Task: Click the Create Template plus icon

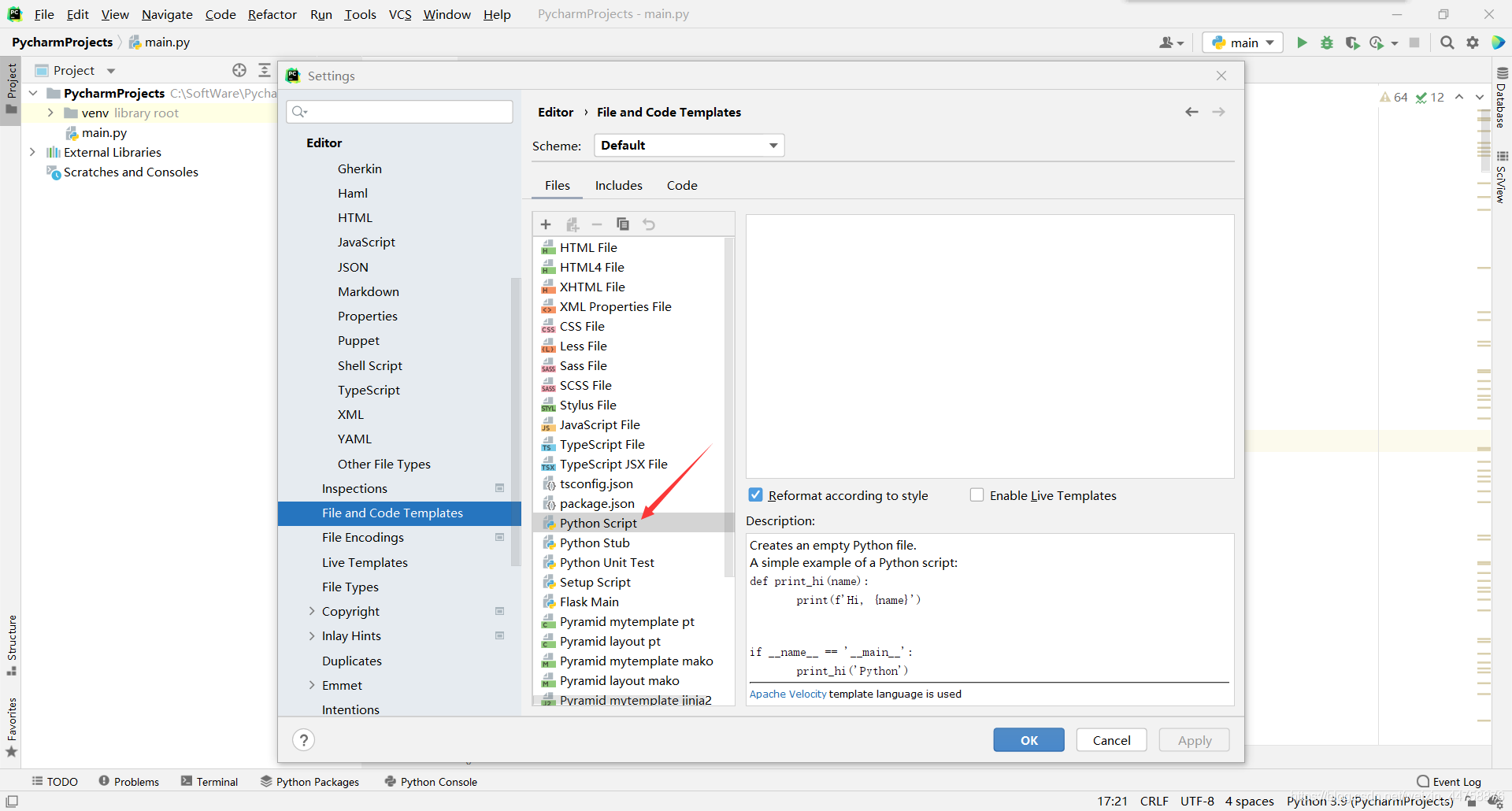Action: tap(546, 224)
